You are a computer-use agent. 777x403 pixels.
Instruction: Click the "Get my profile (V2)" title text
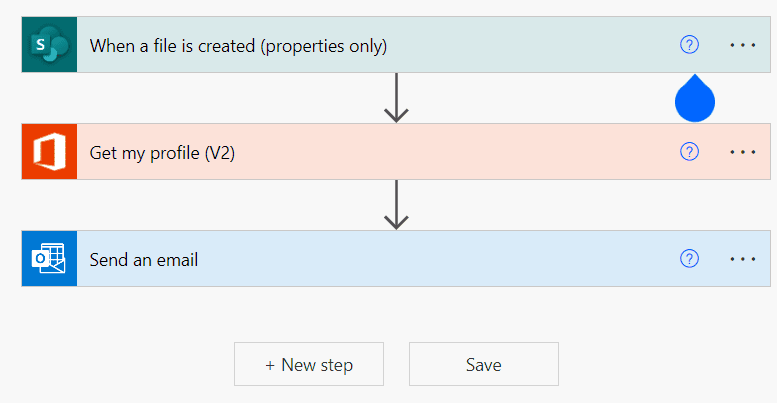pos(162,153)
